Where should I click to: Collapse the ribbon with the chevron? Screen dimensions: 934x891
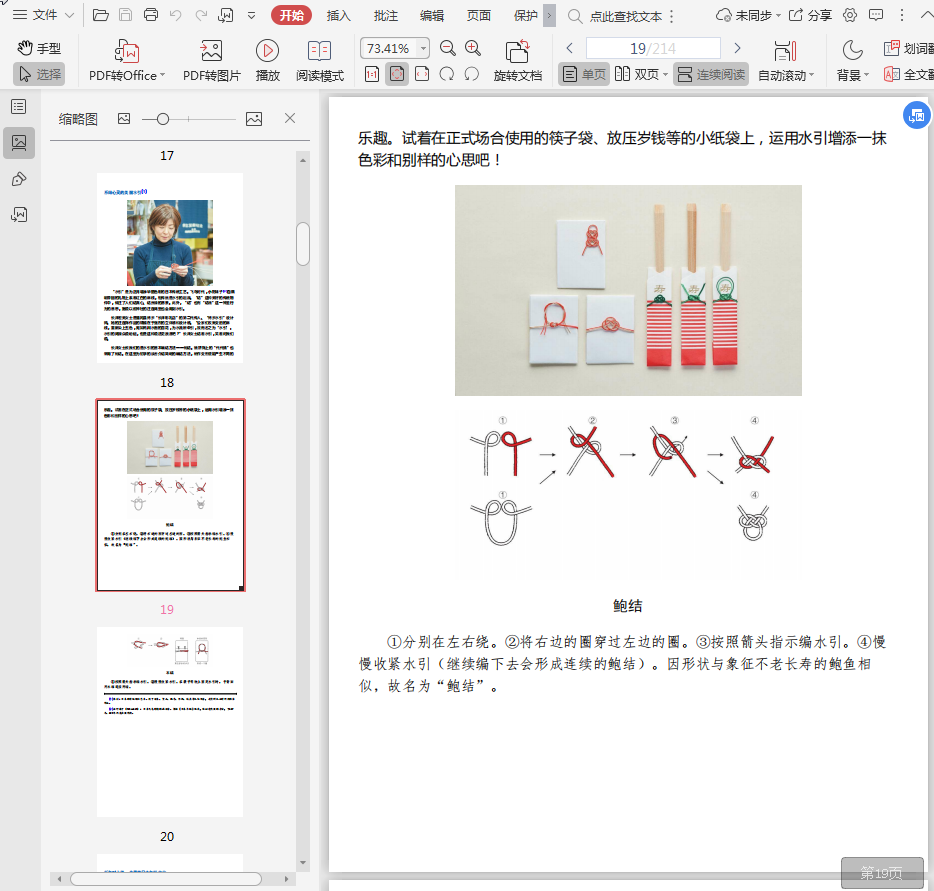click(x=927, y=15)
